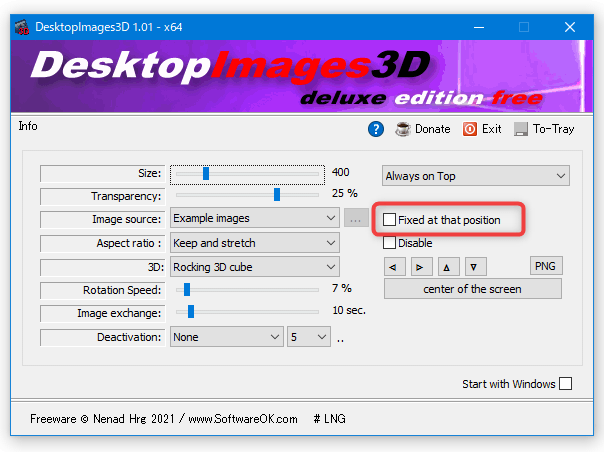Click the rotation speed value 7 %
The width and height of the screenshot is (604, 452).
click(342, 288)
